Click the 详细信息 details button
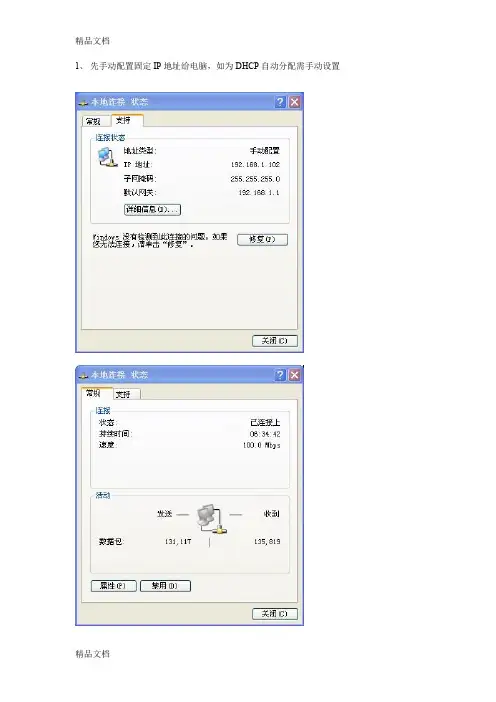Screen dimensions: 496x702 click(152, 210)
